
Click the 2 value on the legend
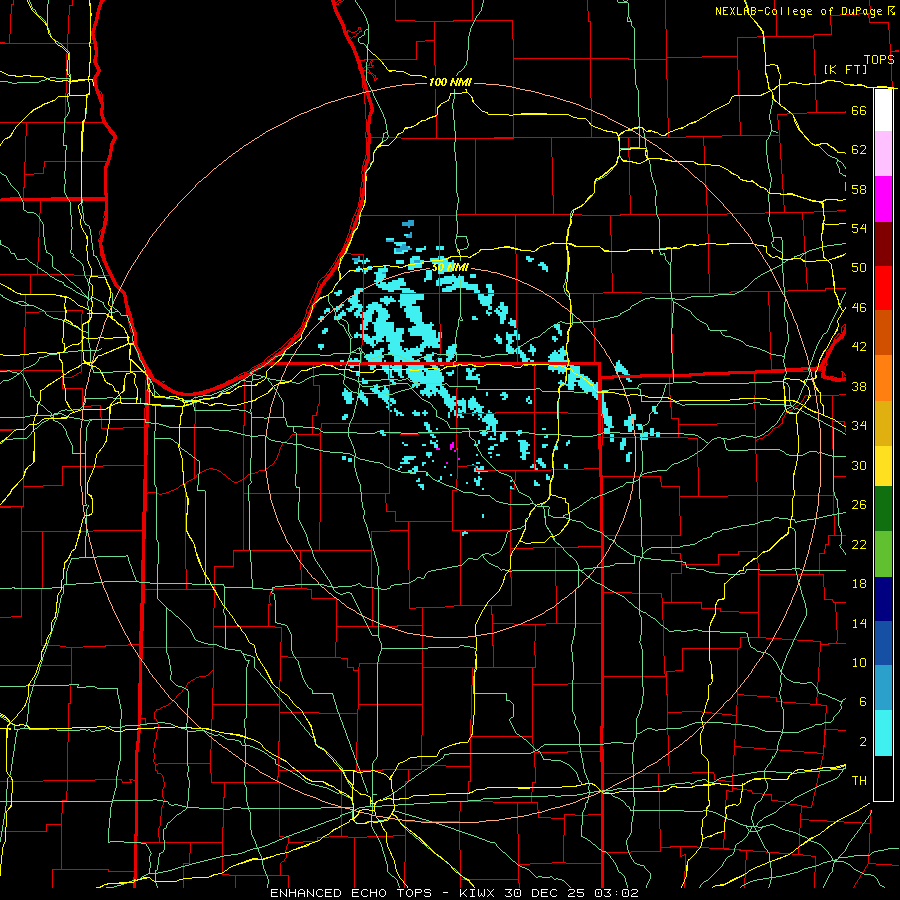pos(862,741)
